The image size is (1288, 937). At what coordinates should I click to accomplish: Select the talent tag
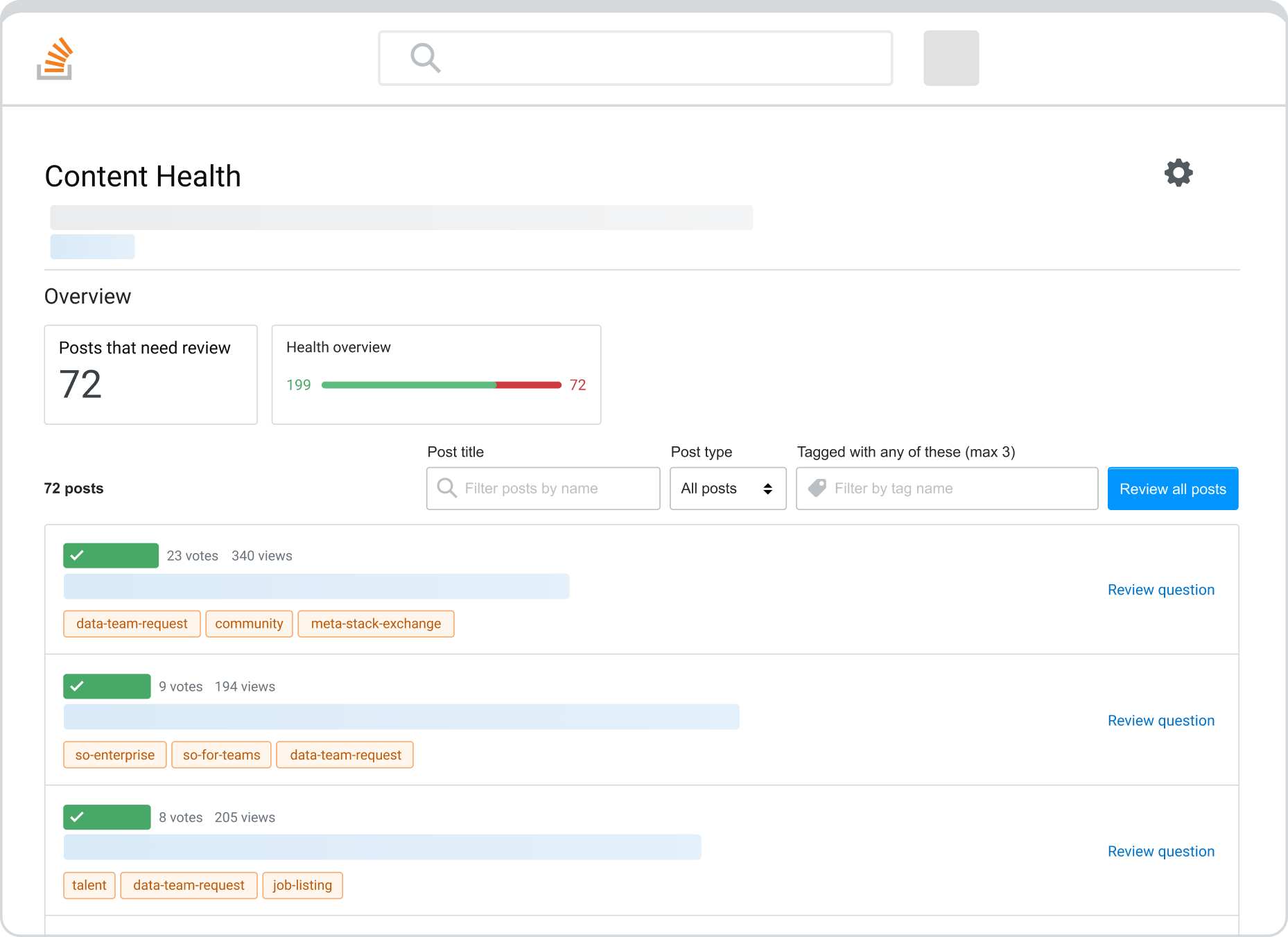pos(89,885)
